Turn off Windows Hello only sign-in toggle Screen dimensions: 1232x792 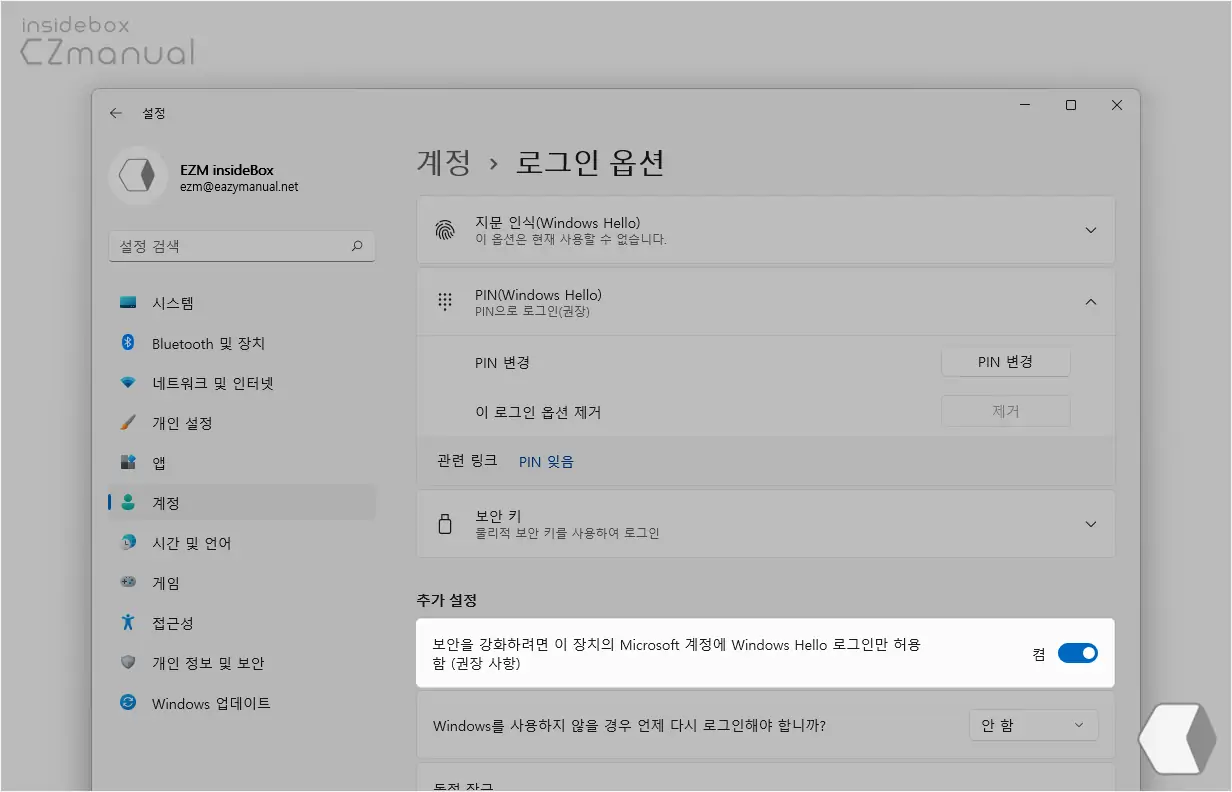pos(1078,654)
